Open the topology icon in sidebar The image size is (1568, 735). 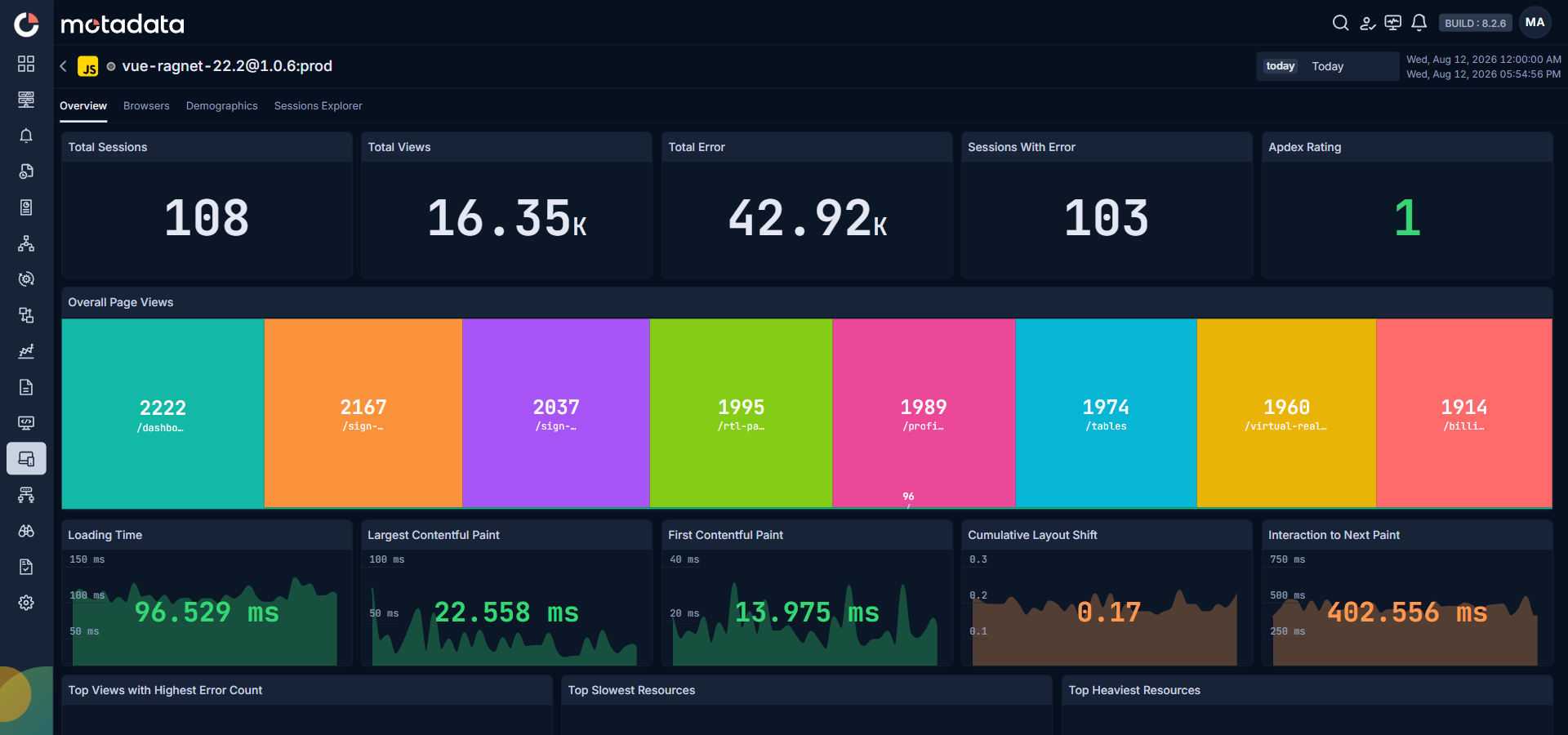coord(26,243)
